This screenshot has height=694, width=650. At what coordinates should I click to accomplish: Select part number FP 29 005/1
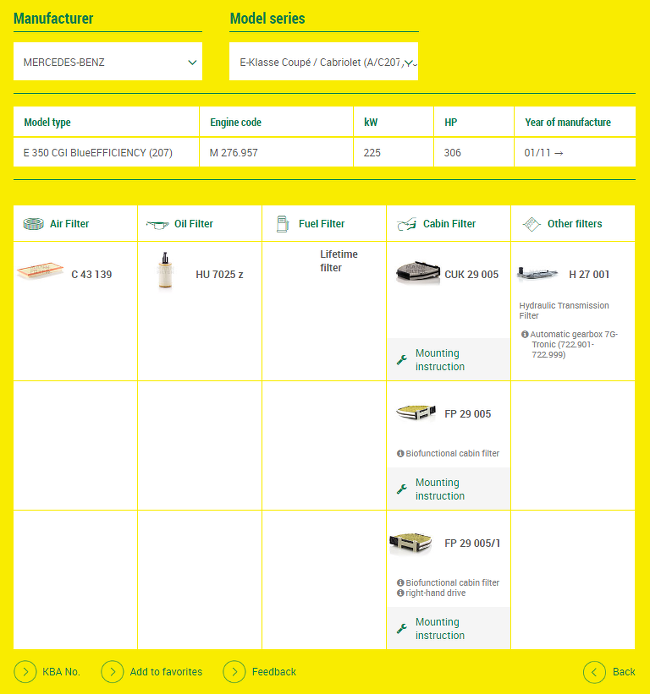click(472, 543)
